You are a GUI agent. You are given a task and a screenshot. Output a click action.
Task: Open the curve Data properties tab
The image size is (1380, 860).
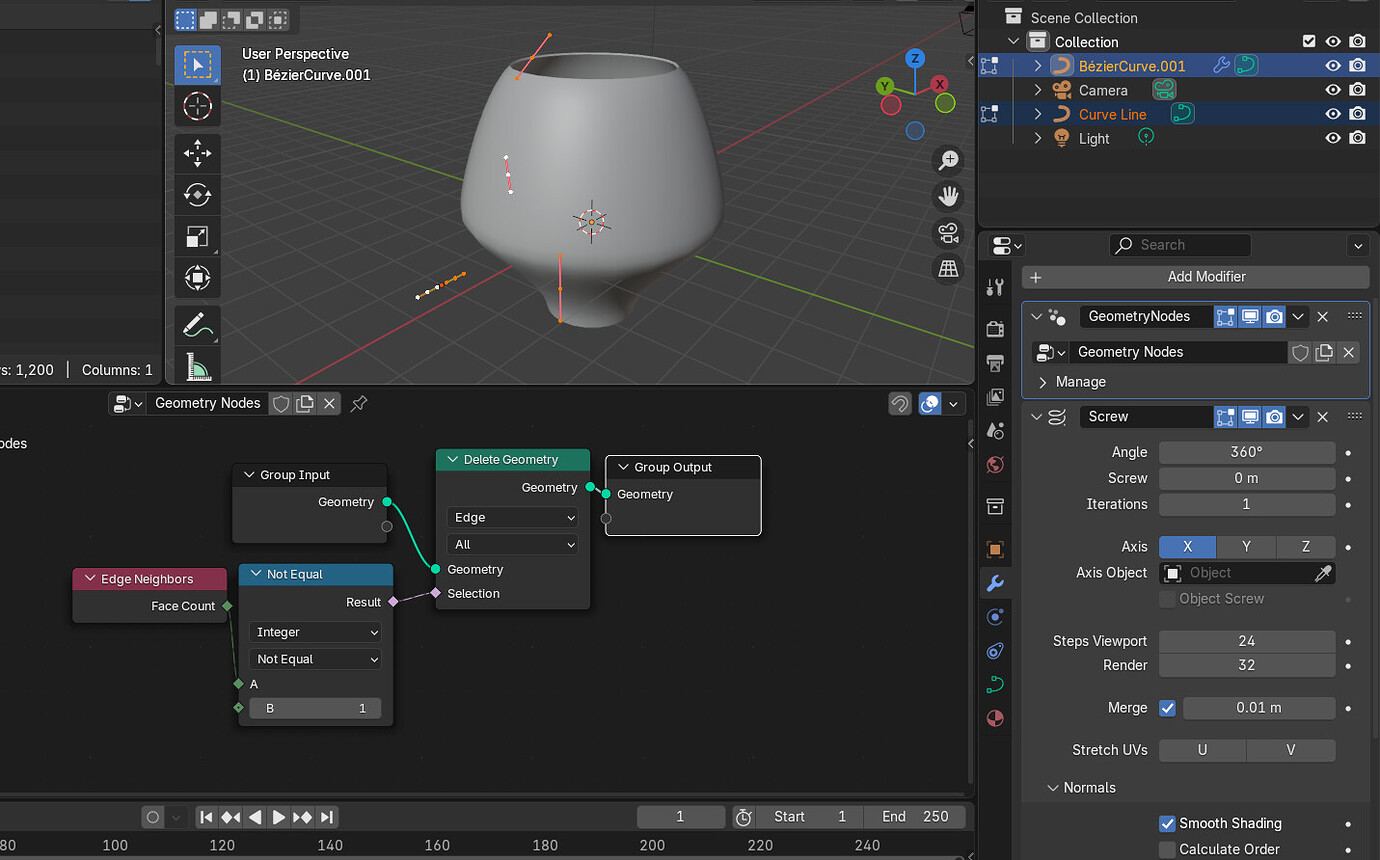click(x=994, y=685)
